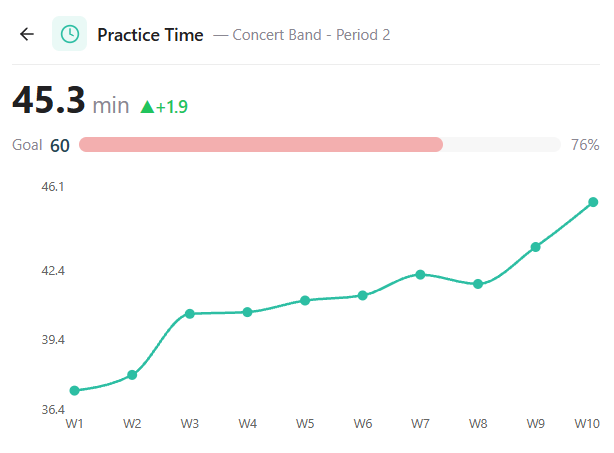The height and width of the screenshot is (453, 614).
Task: Click the Goal 60 label
Action: click(x=41, y=145)
